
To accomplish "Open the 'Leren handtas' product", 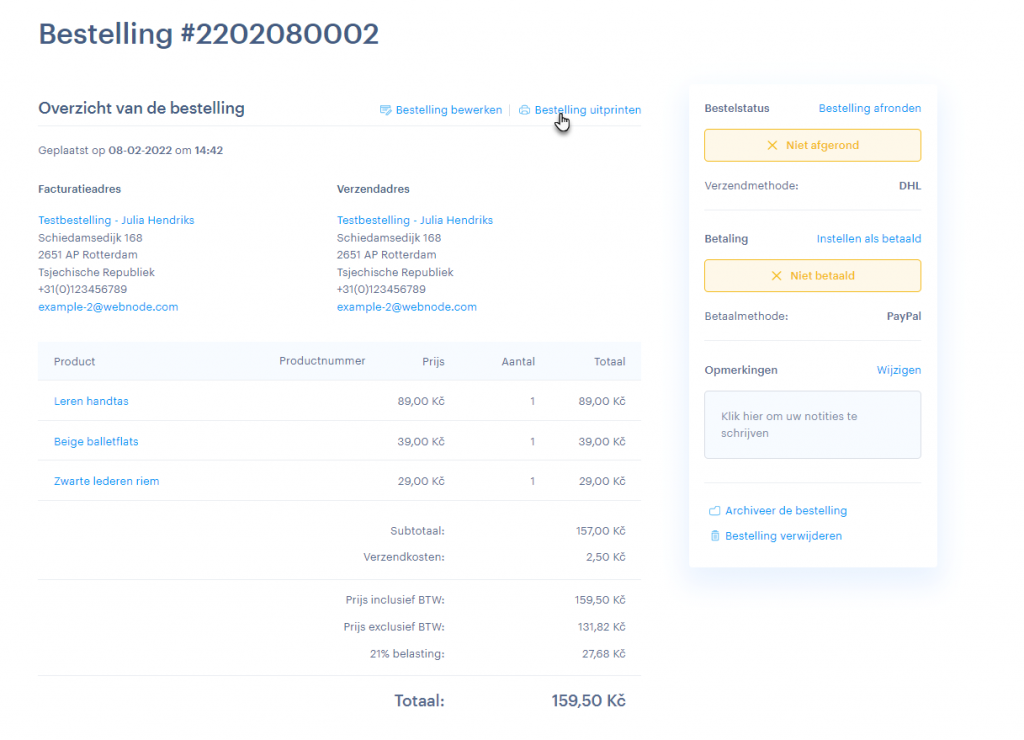I will click(91, 401).
